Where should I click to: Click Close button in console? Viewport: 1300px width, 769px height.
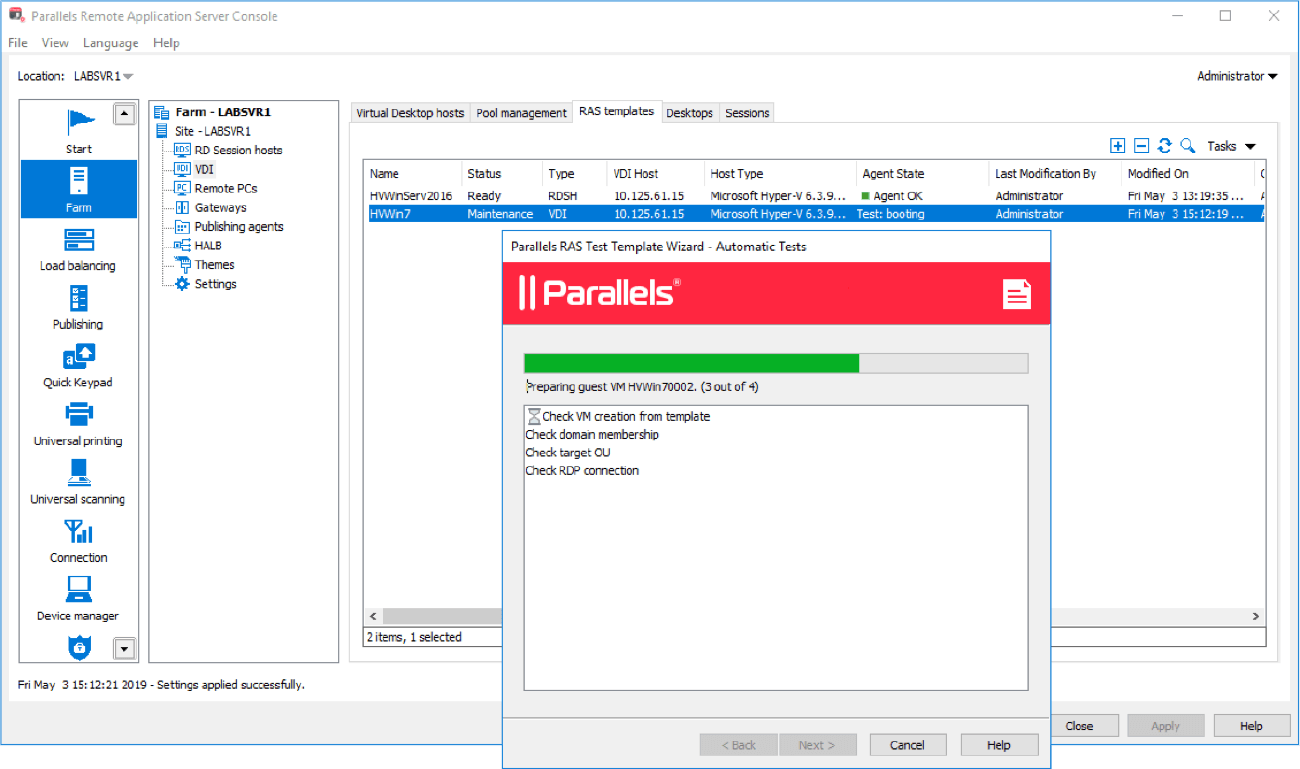[x=1079, y=726]
